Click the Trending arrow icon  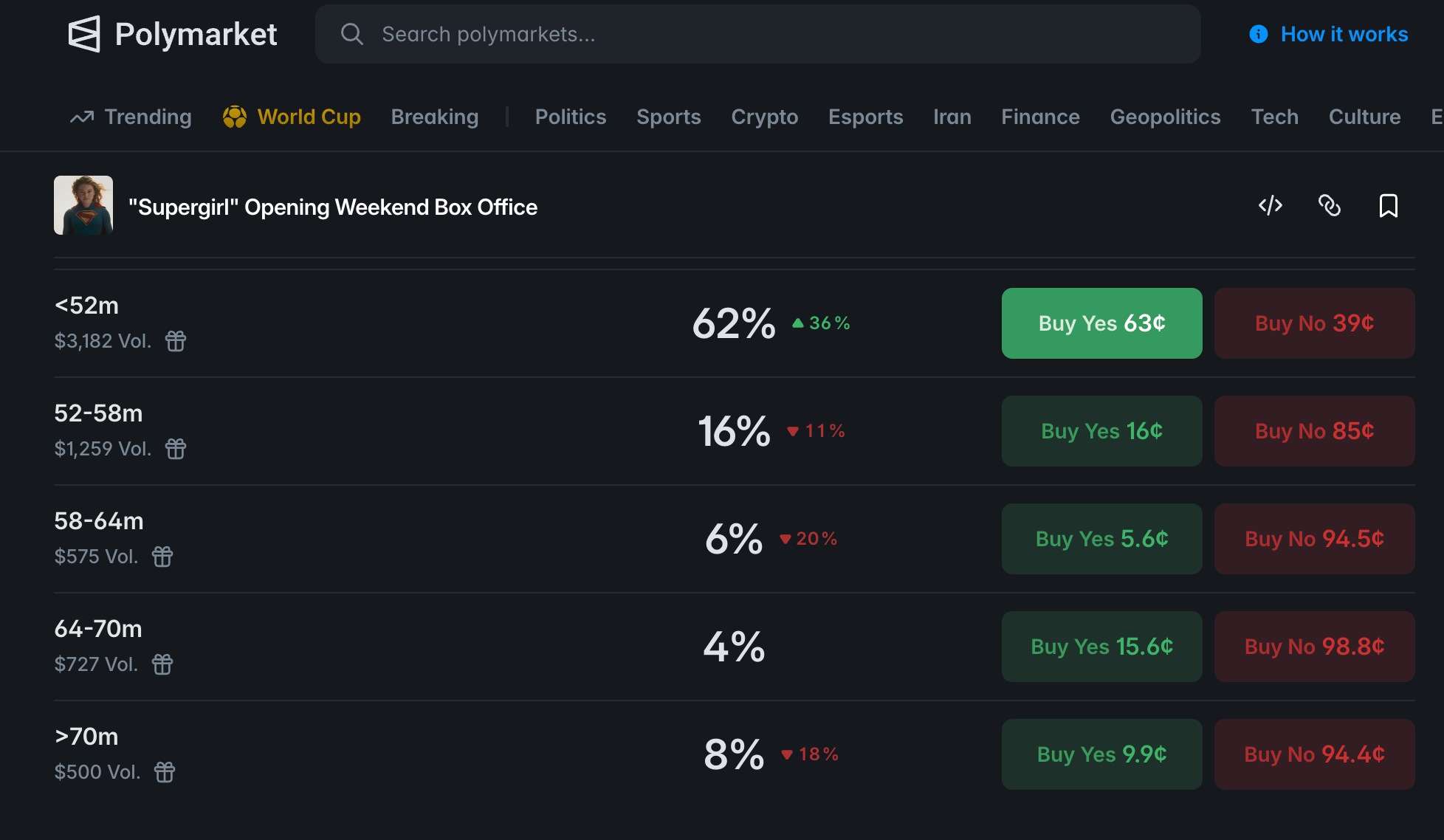click(82, 117)
